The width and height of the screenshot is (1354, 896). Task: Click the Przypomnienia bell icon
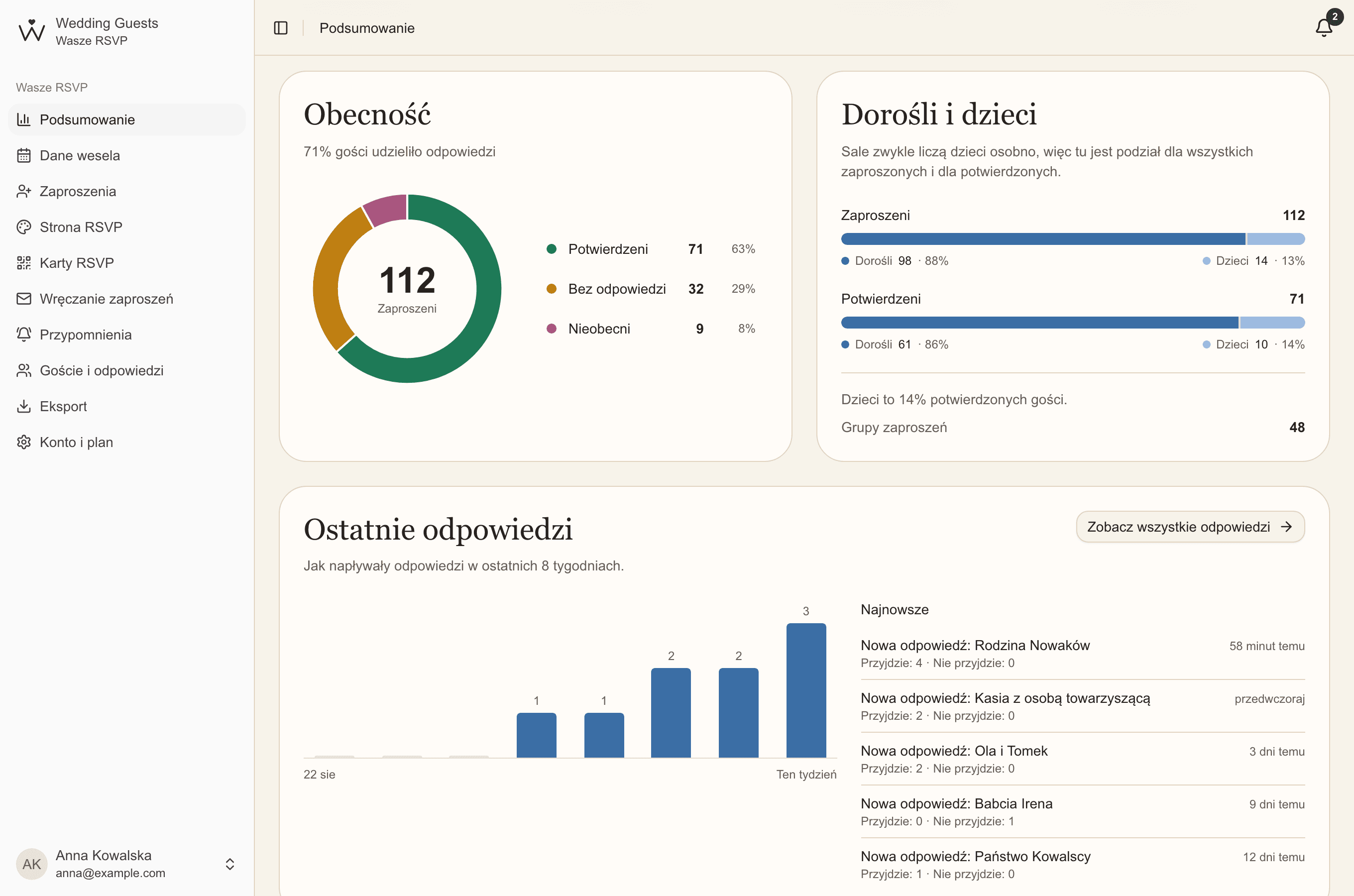pyautogui.click(x=24, y=335)
